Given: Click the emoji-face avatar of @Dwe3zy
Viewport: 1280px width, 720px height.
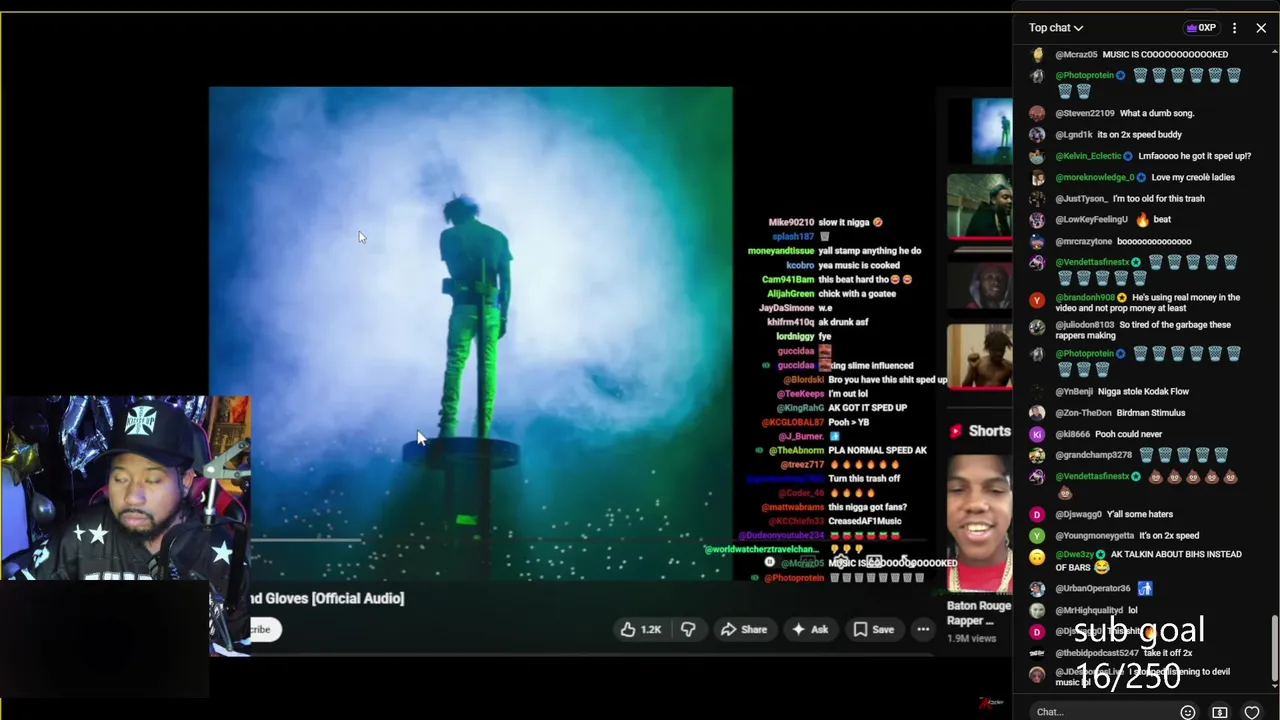Looking at the screenshot, I should (1037, 557).
